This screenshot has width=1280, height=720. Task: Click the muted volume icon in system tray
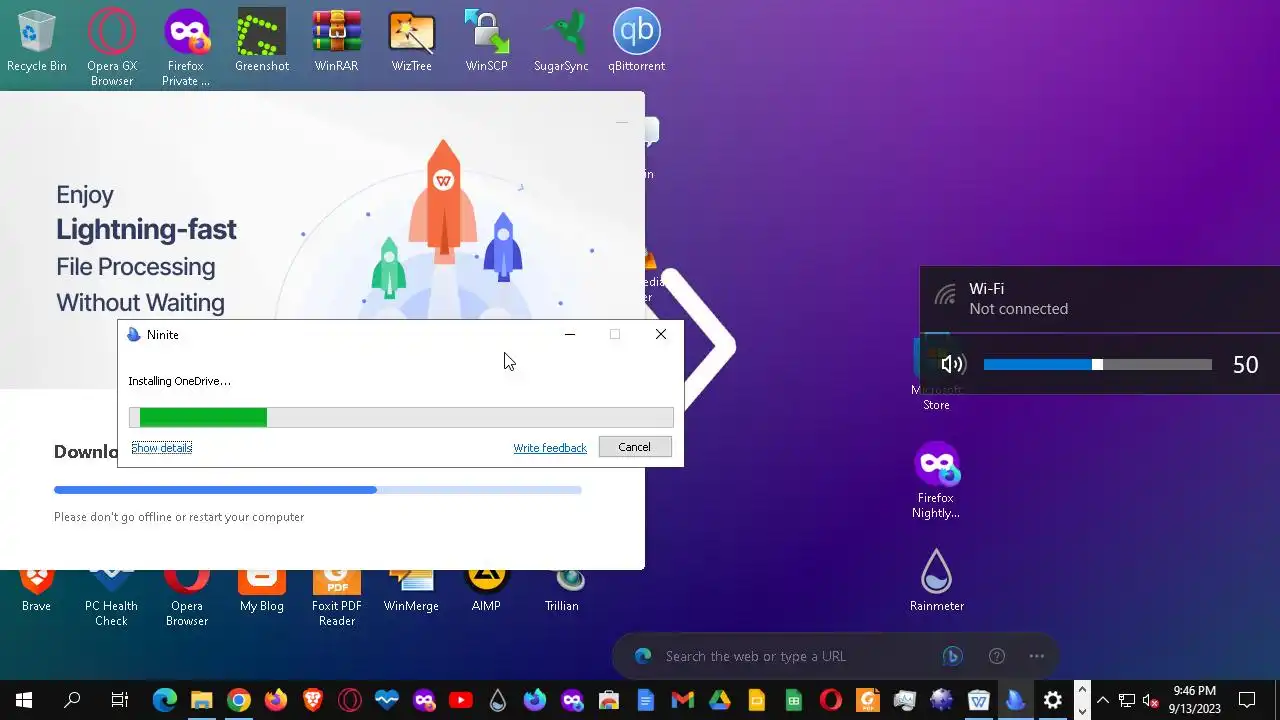1151,700
